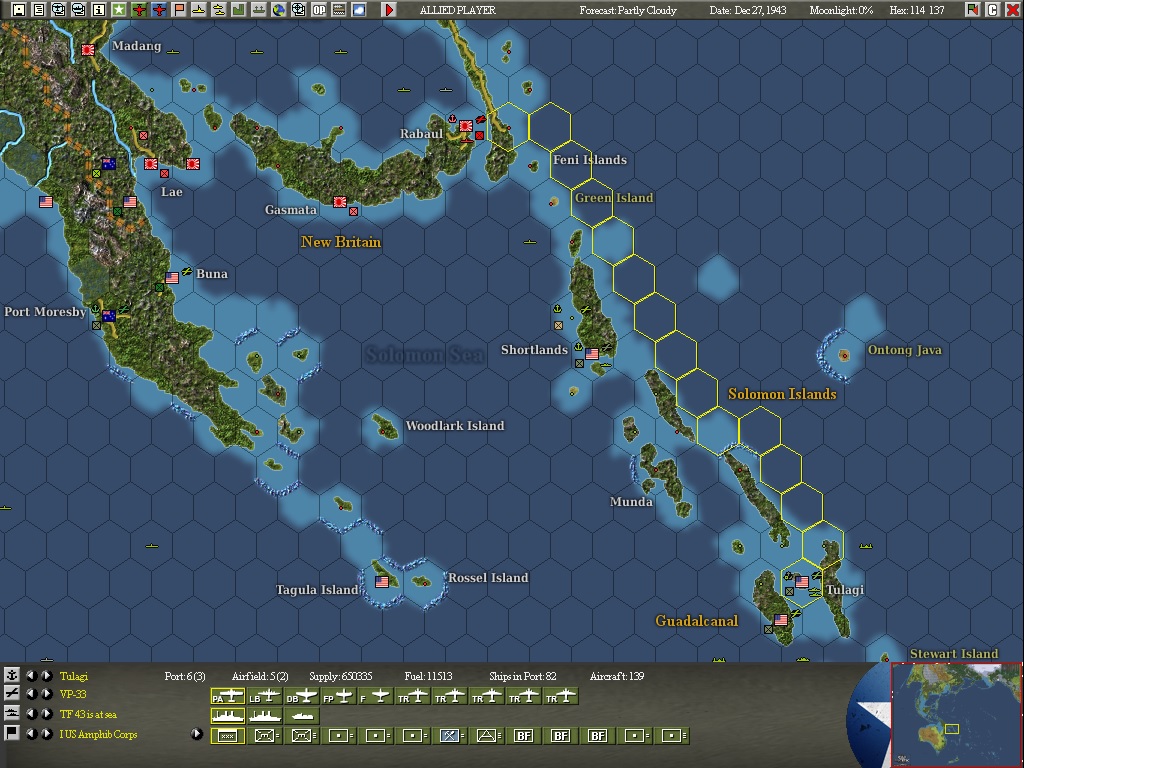Screen dimensions: 1152x768
Task: Click the world minimap thumbnail
Action: coord(956,714)
